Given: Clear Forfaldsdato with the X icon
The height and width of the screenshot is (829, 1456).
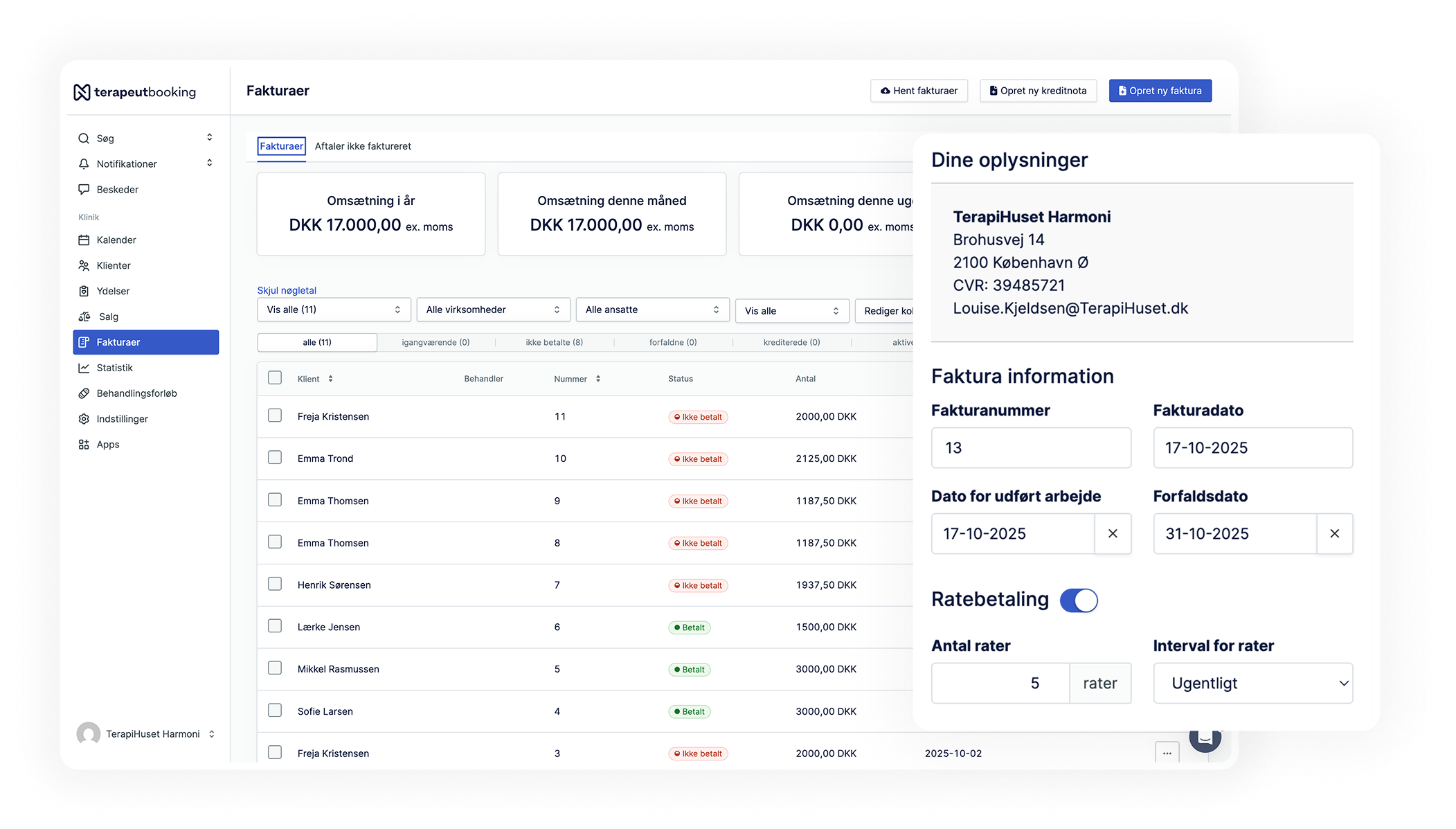Looking at the screenshot, I should tap(1334, 533).
